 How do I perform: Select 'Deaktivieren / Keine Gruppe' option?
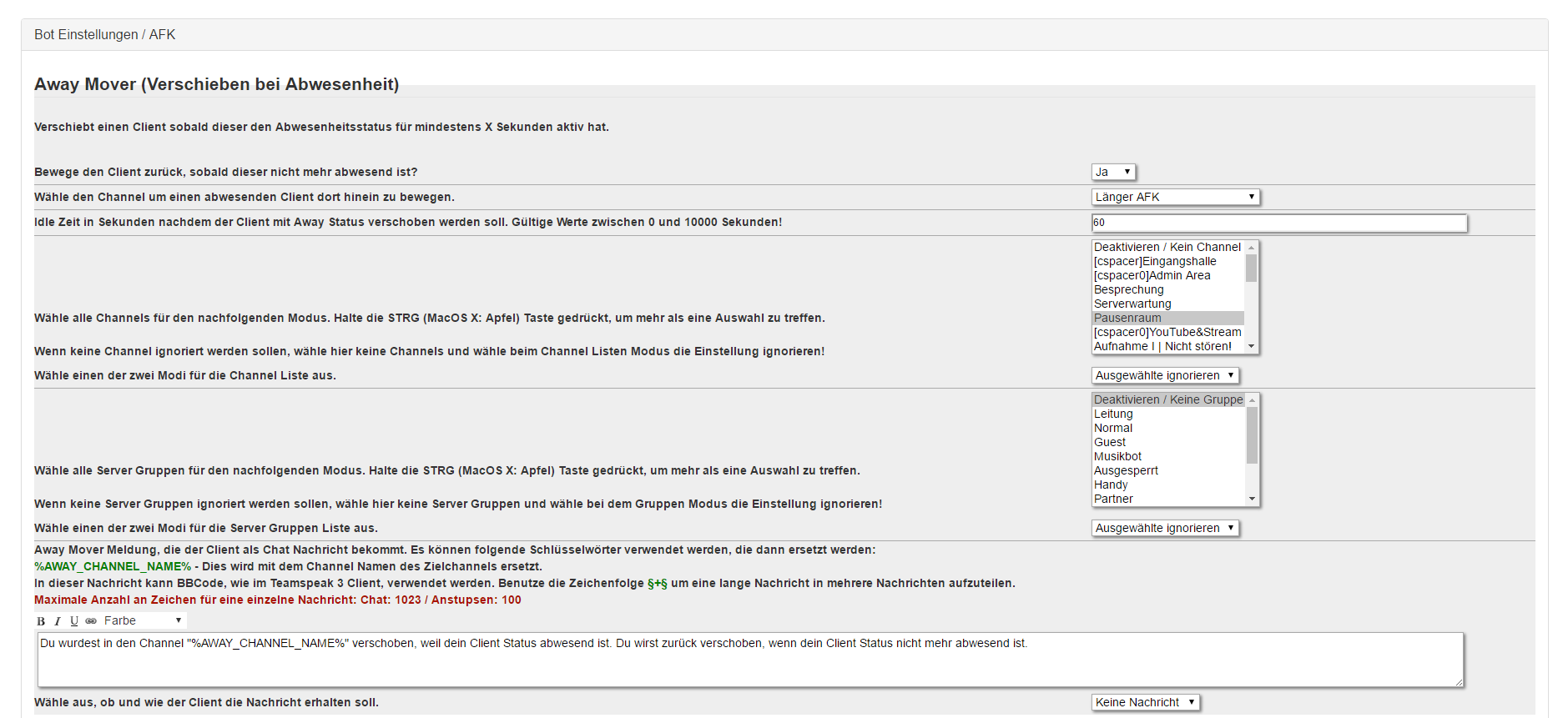1167,399
